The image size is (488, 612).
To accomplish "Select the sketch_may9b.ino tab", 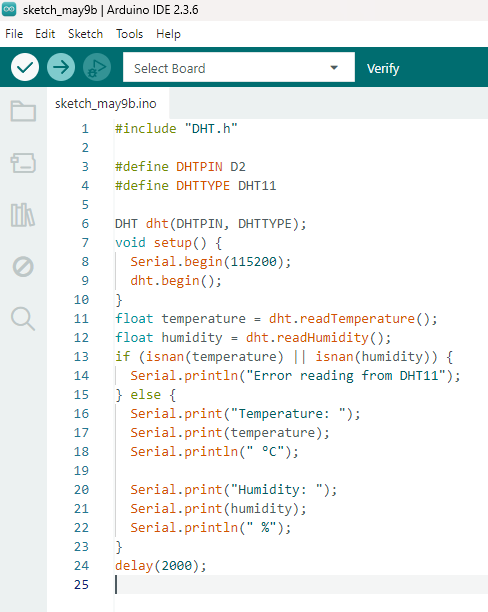I will pyautogui.click(x=106, y=104).
